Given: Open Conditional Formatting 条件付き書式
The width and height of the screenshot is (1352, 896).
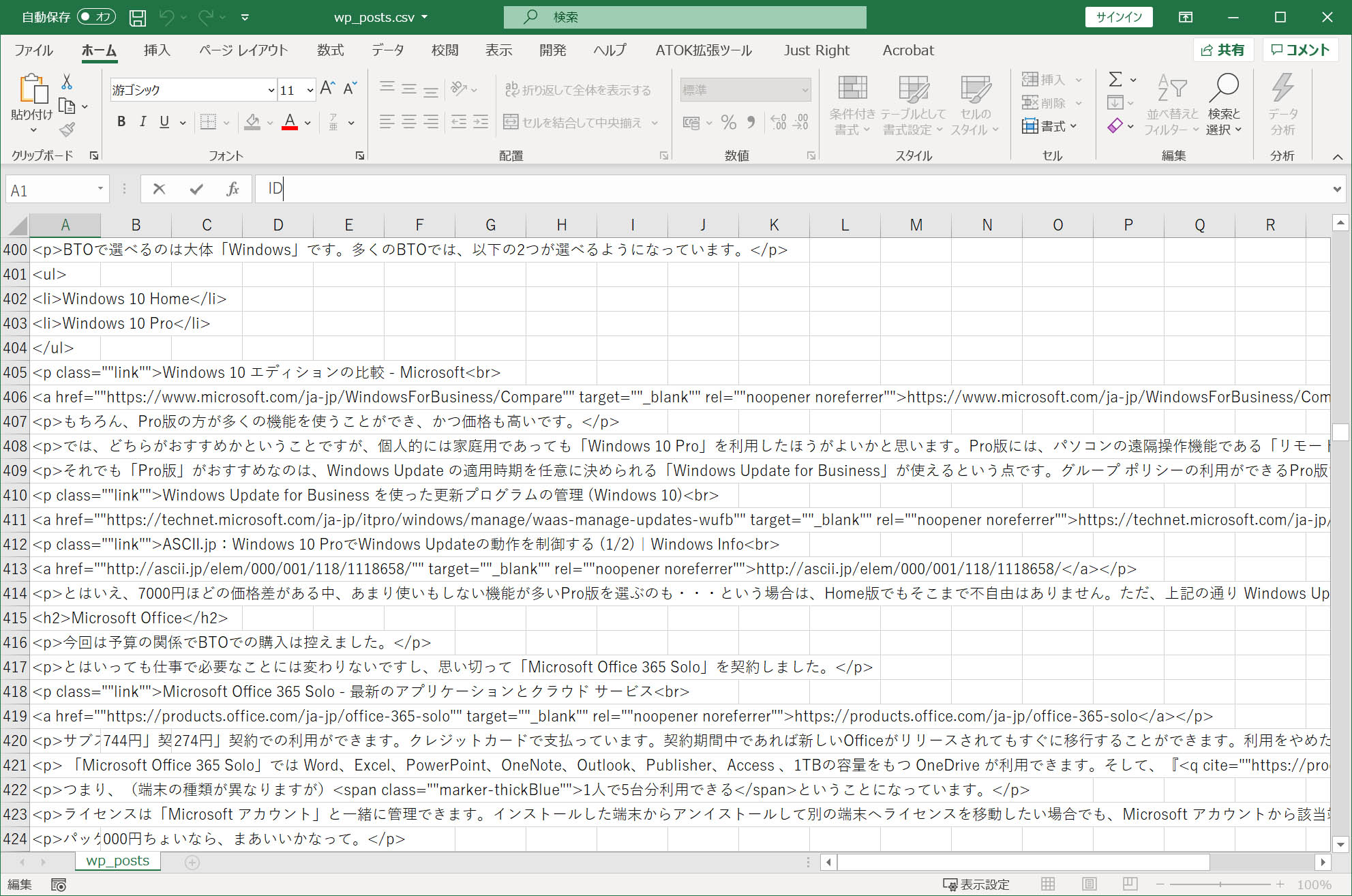Looking at the screenshot, I should (x=852, y=105).
